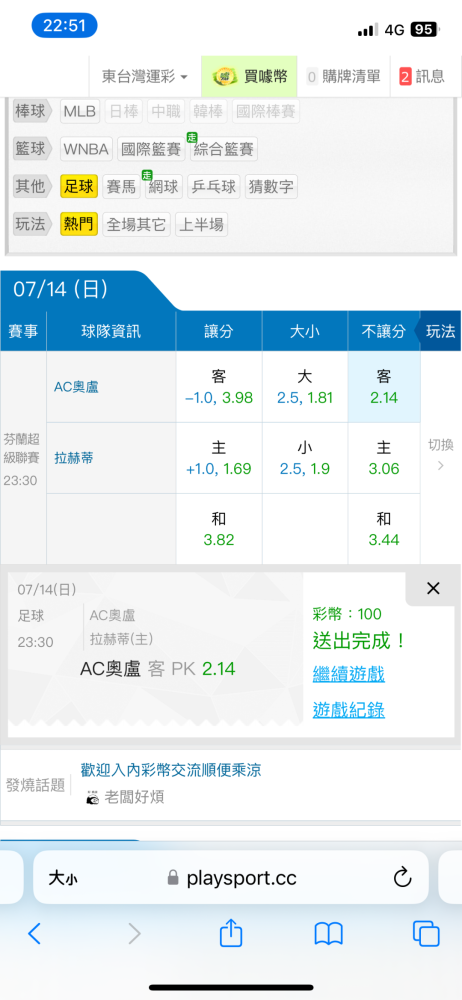Select the 日棒 filter
Image resolution: width=462 pixels, height=1000 pixels.
point(124,112)
